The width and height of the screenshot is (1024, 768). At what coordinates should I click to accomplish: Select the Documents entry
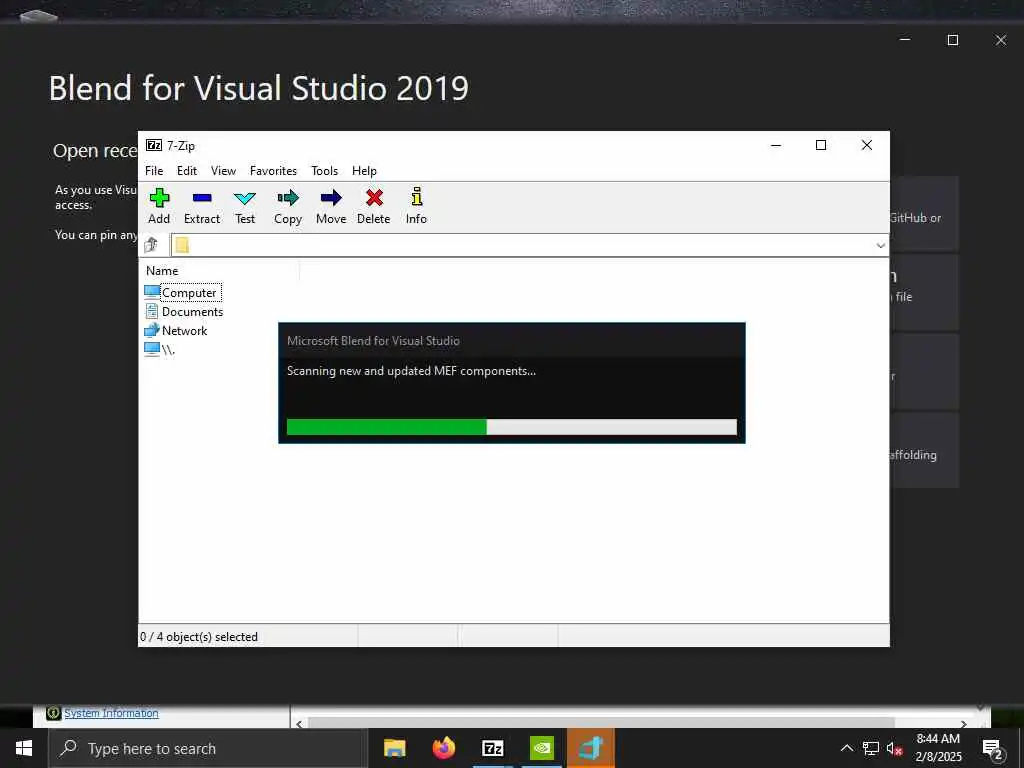(184, 312)
